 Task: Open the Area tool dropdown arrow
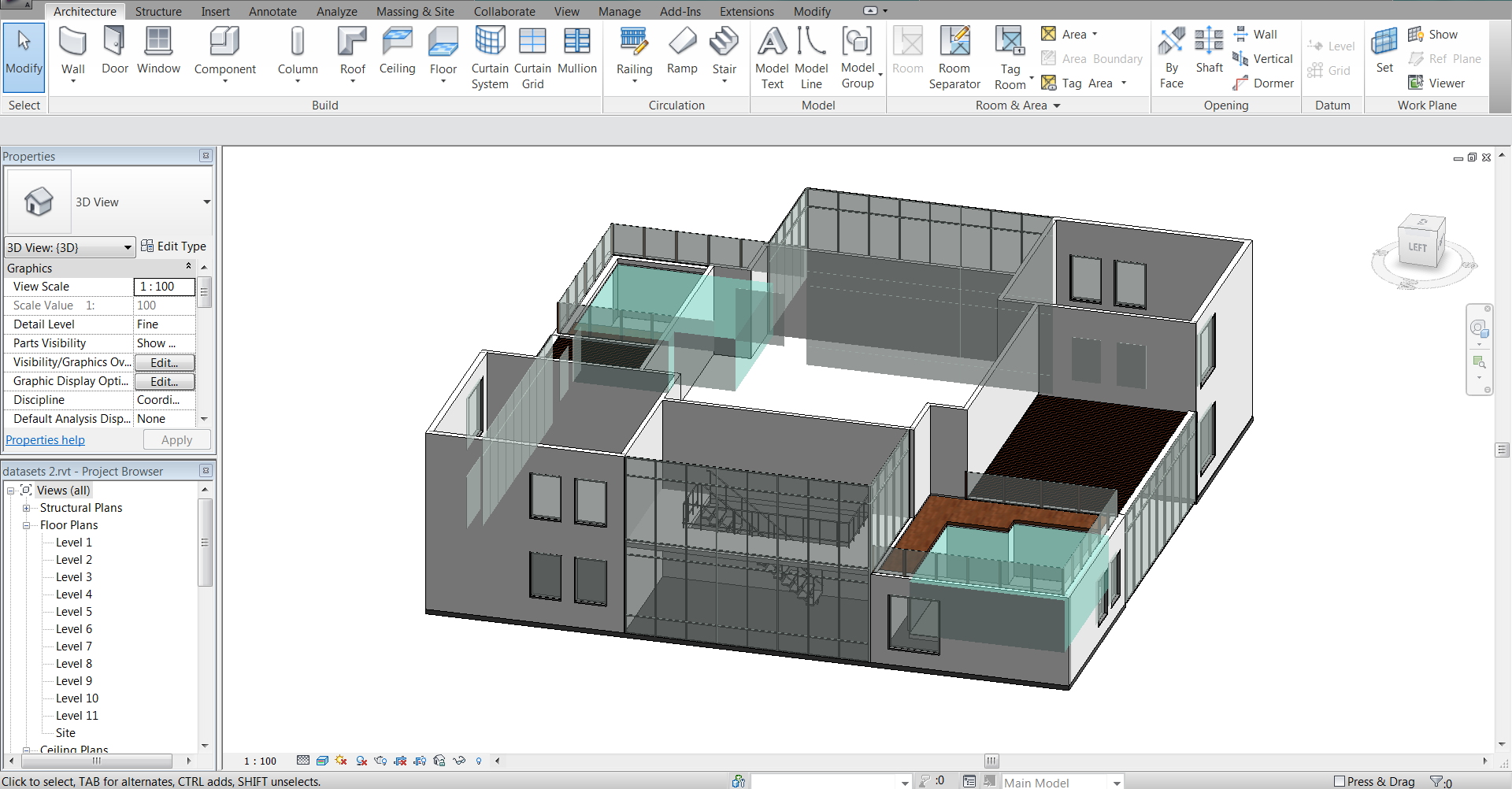(1095, 34)
